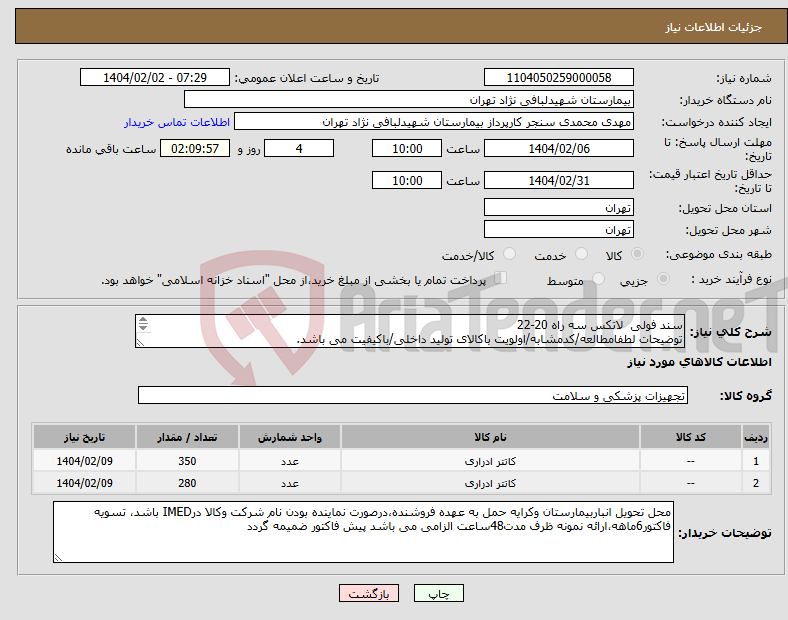This screenshot has width=788, height=620.
Task: Click row number 2 in the table
Action: [x=756, y=483]
